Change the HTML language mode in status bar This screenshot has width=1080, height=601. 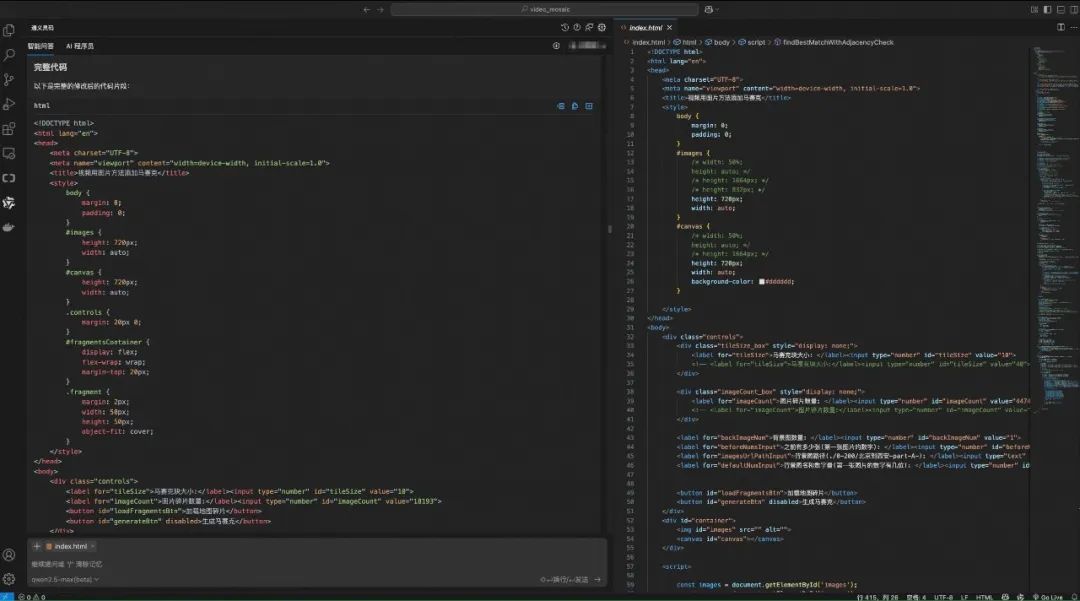(x=984, y=597)
